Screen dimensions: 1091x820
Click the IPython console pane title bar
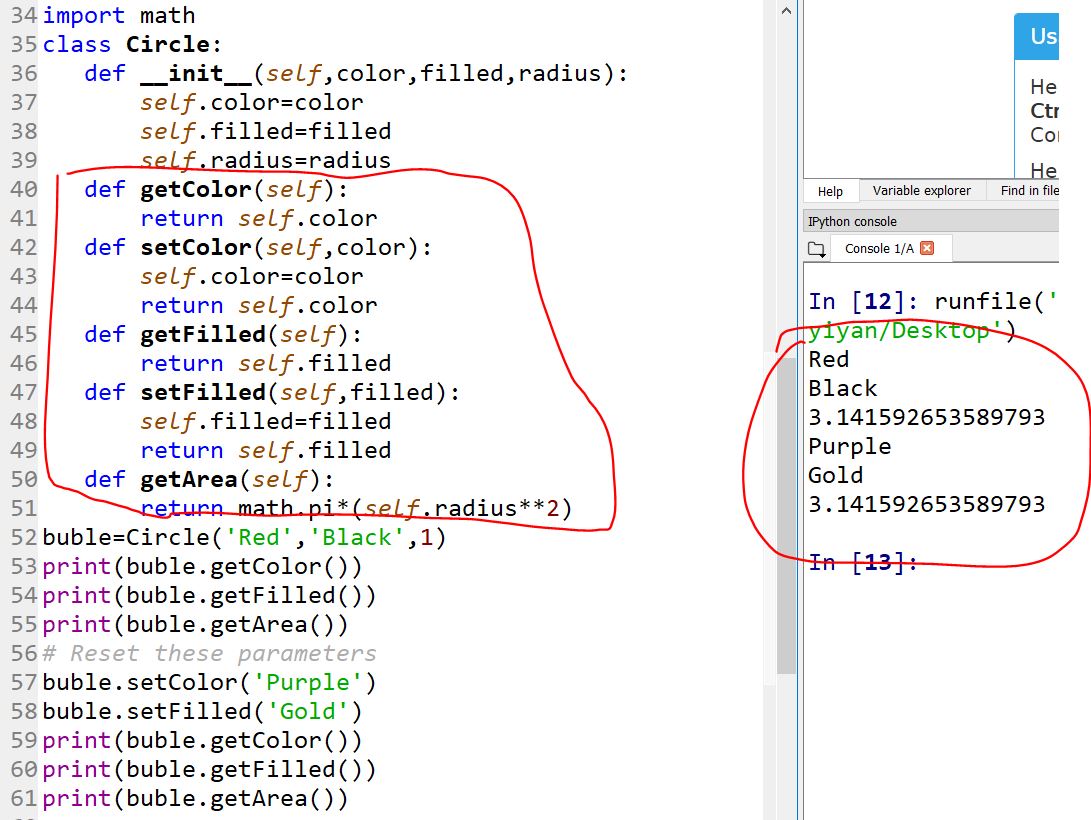(x=930, y=221)
